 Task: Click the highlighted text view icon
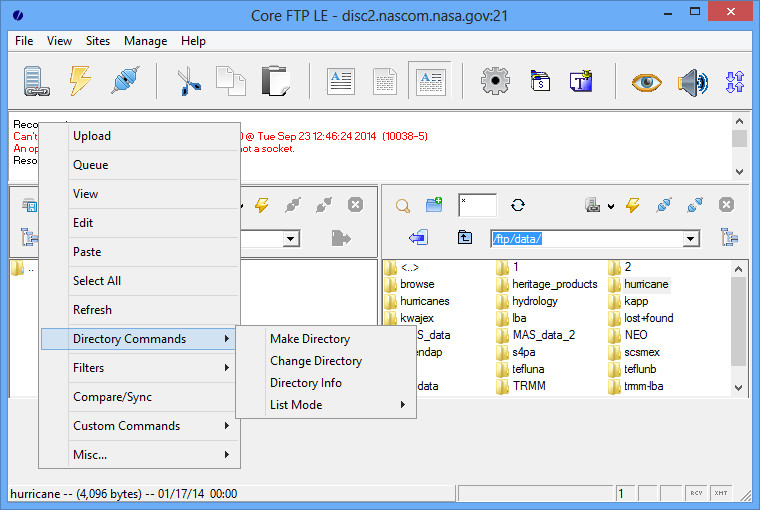[x=430, y=81]
